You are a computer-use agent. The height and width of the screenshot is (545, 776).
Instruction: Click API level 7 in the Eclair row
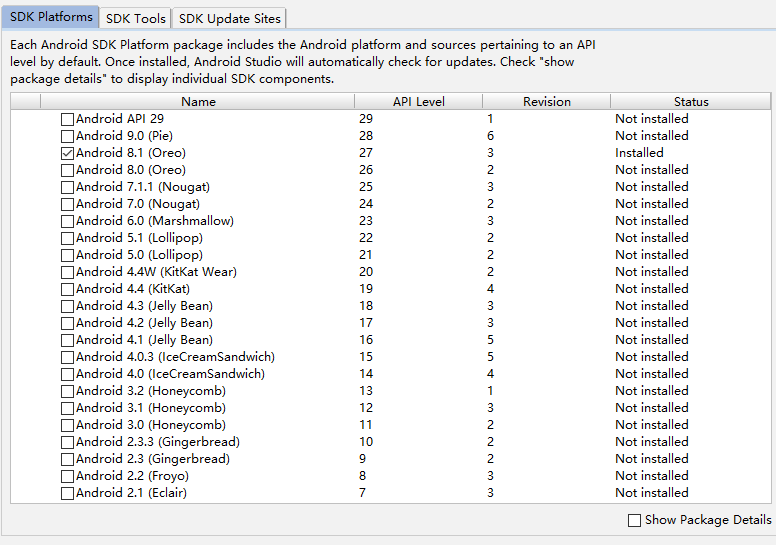coord(362,493)
